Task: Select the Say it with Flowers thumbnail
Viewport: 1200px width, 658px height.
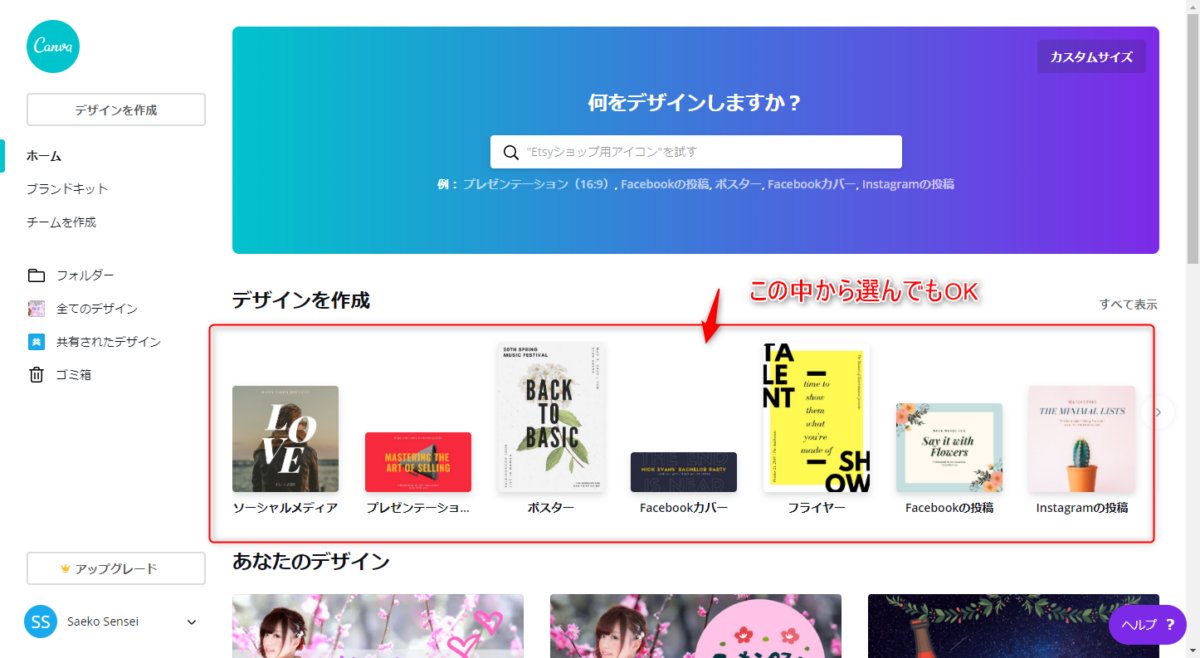Action: point(949,448)
